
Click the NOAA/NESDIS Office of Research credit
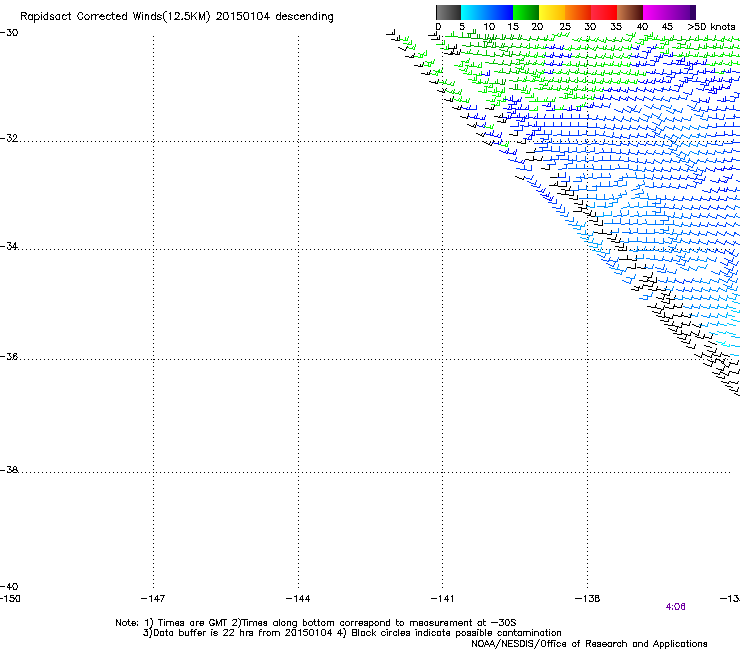589,644
